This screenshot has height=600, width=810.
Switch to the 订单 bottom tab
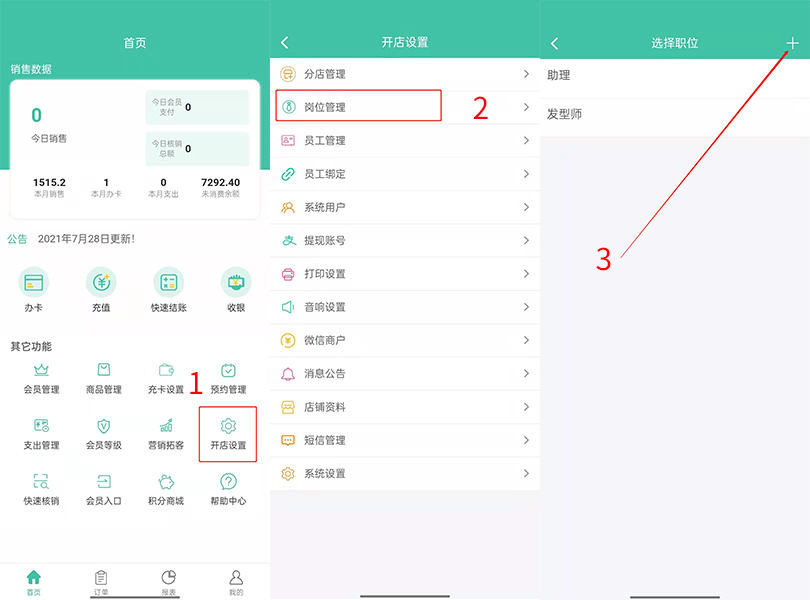[x=101, y=580]
